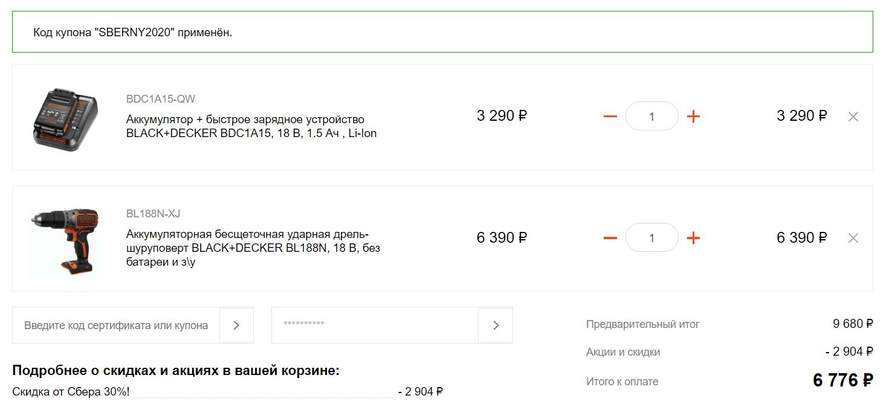Click the BL188N-XJ article code
Viewport: 895px width, 404px height.
point(153,213)
